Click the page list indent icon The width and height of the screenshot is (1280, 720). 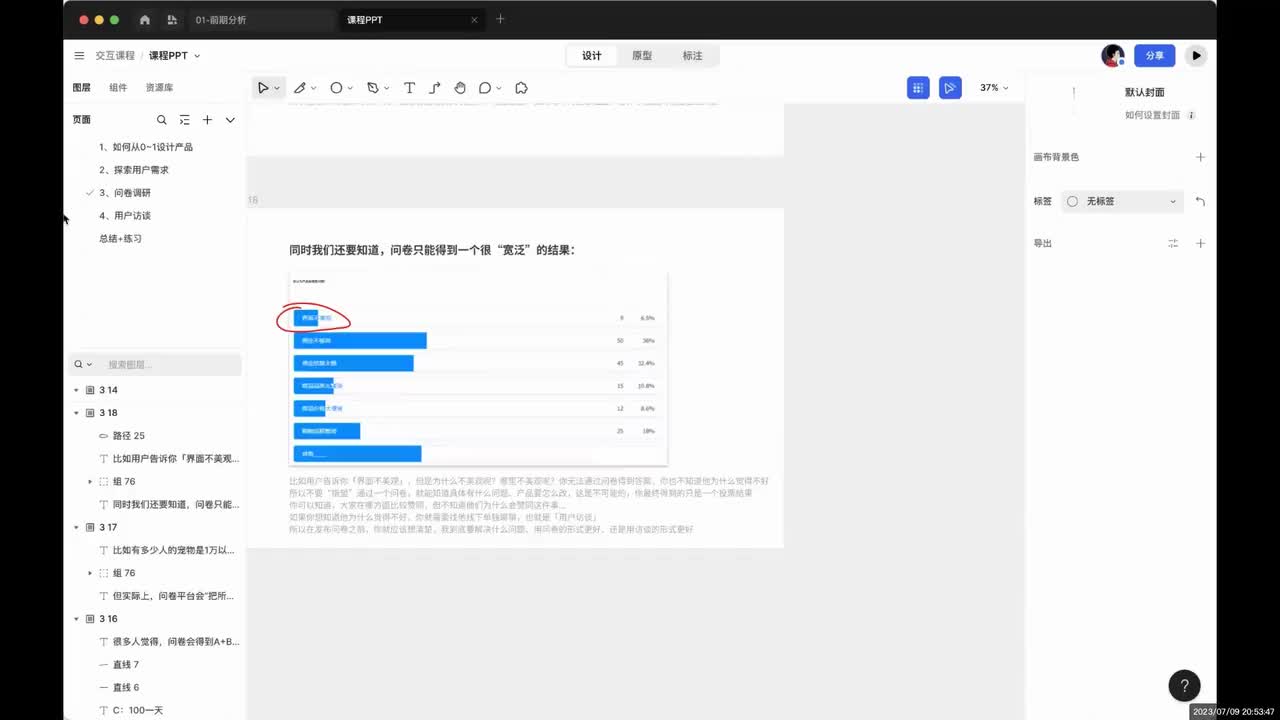(185, 120)
